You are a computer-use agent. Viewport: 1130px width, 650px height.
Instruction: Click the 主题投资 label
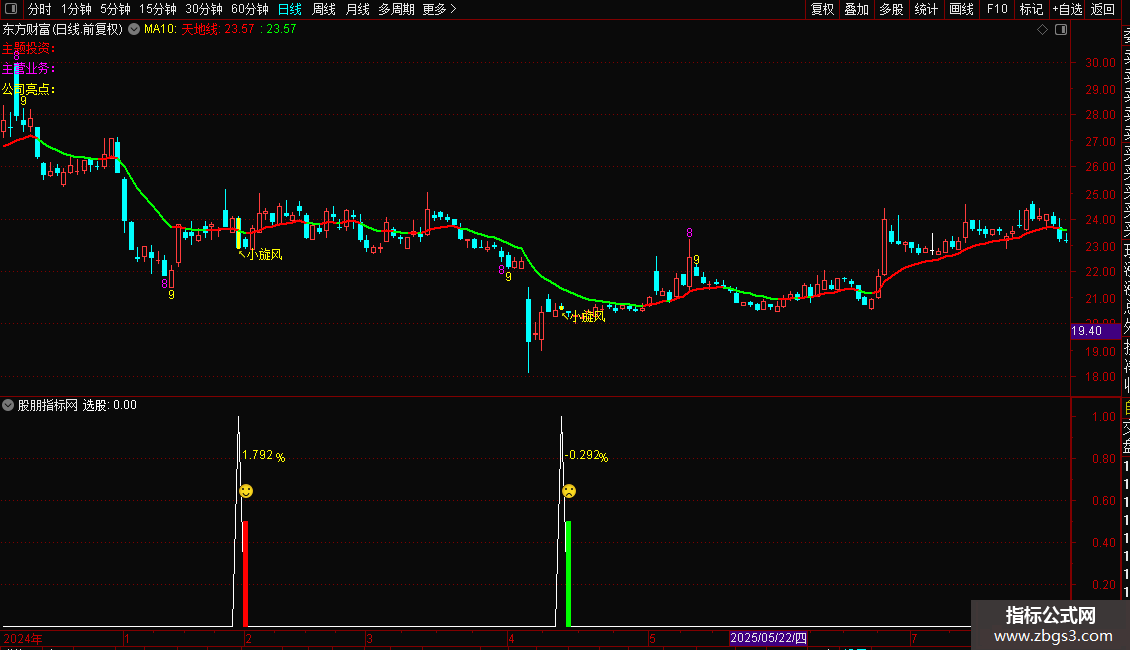(x=28, y=48)
